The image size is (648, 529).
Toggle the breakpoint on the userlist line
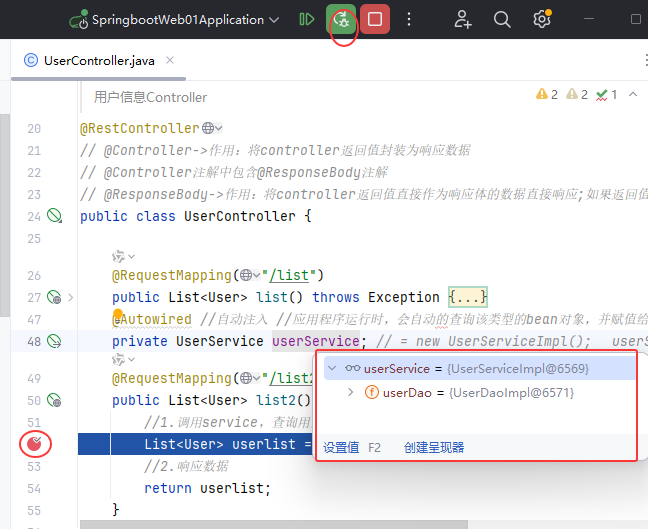click(x=36, y=443)
